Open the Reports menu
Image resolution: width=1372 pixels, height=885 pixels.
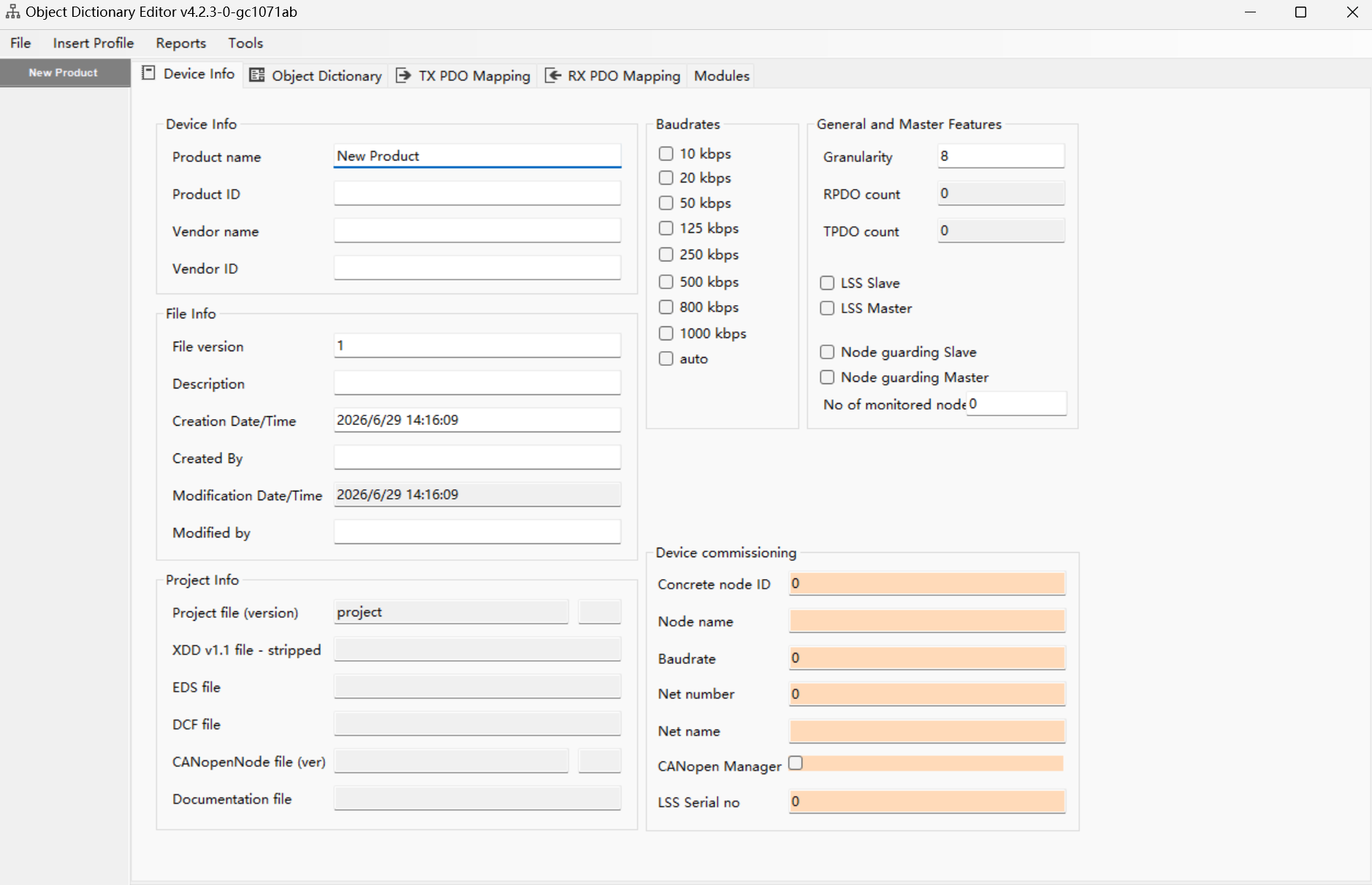tap(181, 43)
